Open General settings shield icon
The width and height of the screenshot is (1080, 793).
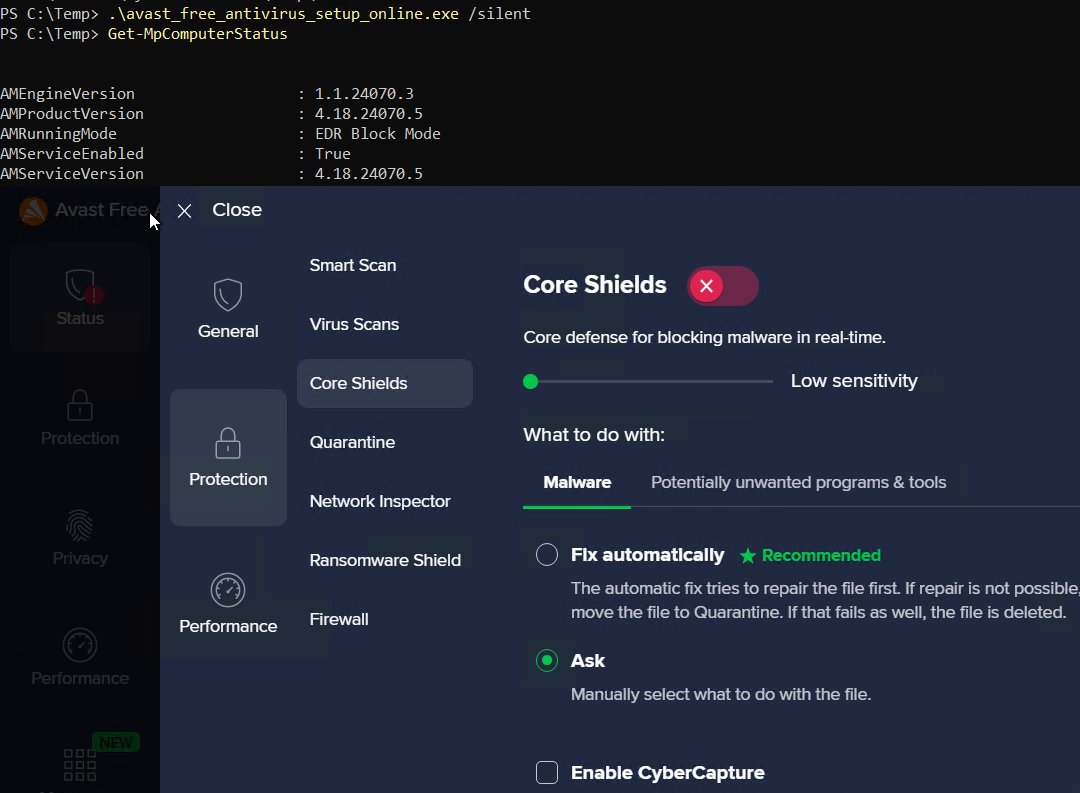pyautogui.click(x=228, y=295)
